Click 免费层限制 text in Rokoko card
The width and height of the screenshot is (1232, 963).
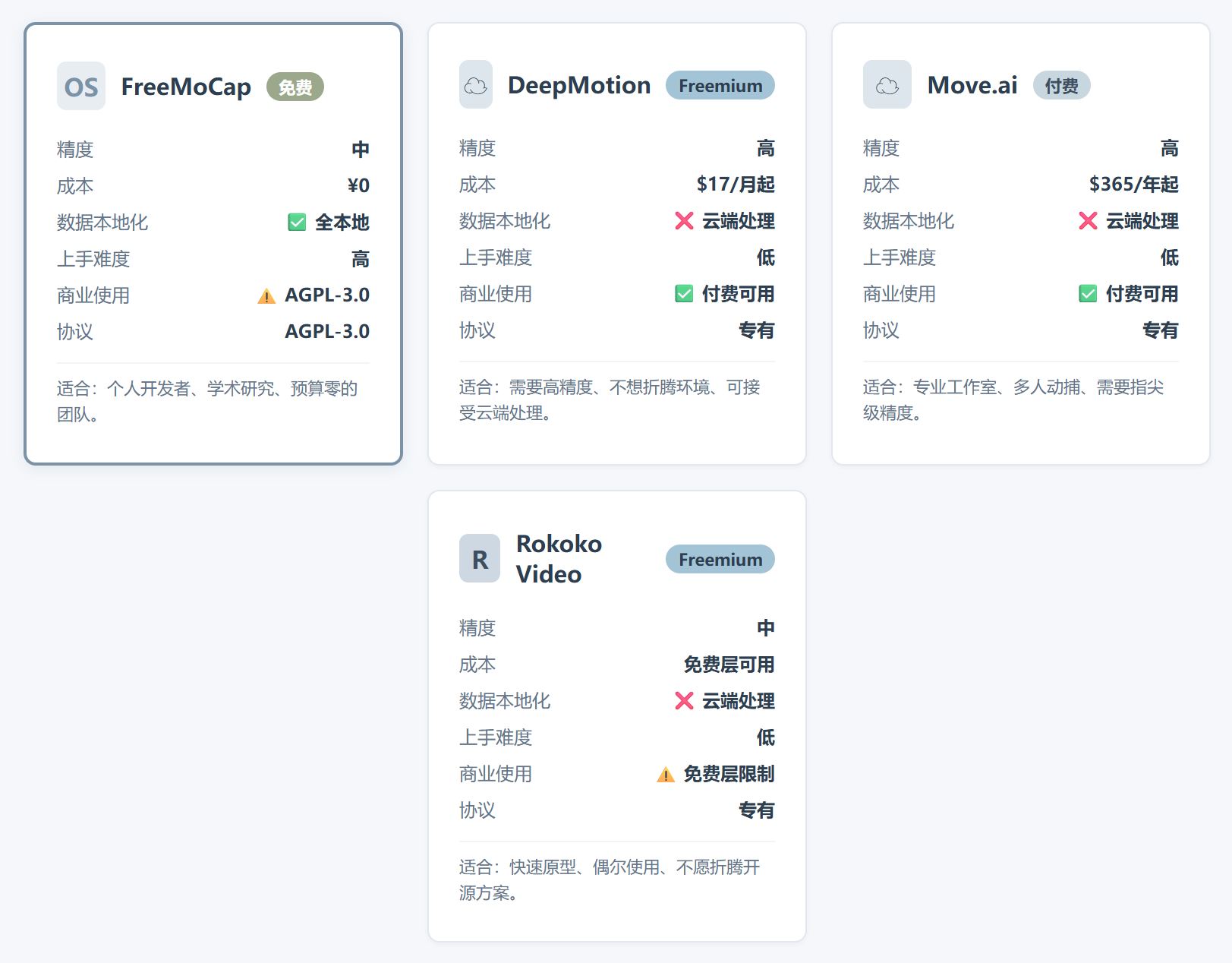click(x=729, y=774)
